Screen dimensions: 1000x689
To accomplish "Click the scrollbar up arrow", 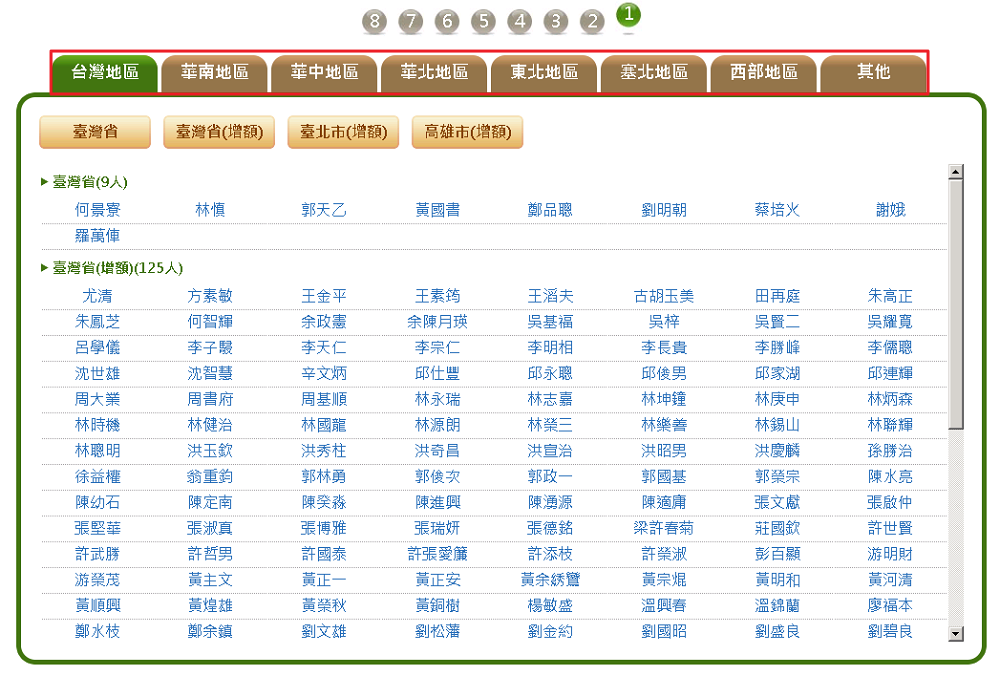I will (955, 172).
